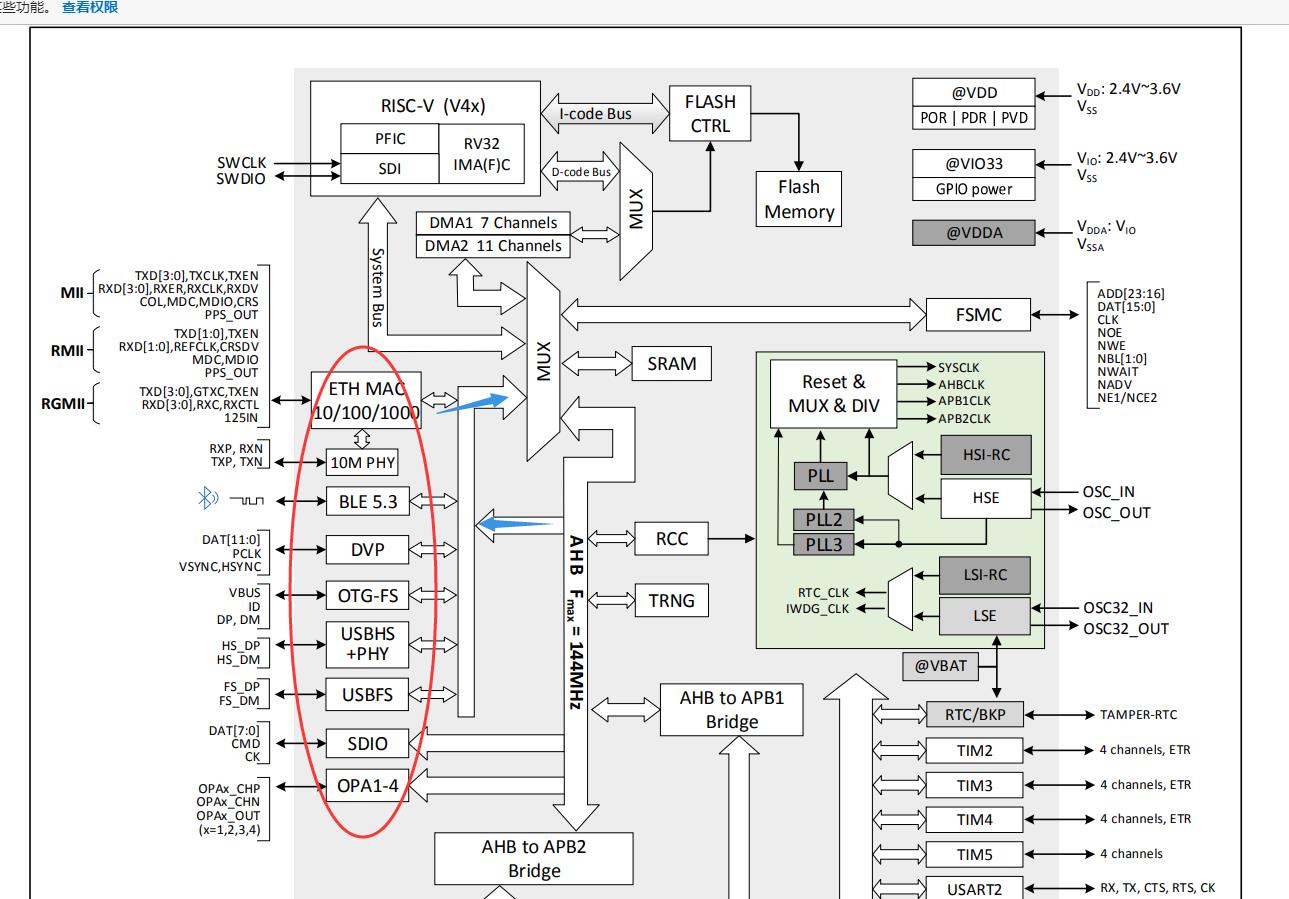Select the @VBAT block
Image resolution: width=1289 pixels, height=899 pixels.
(941, 665)
